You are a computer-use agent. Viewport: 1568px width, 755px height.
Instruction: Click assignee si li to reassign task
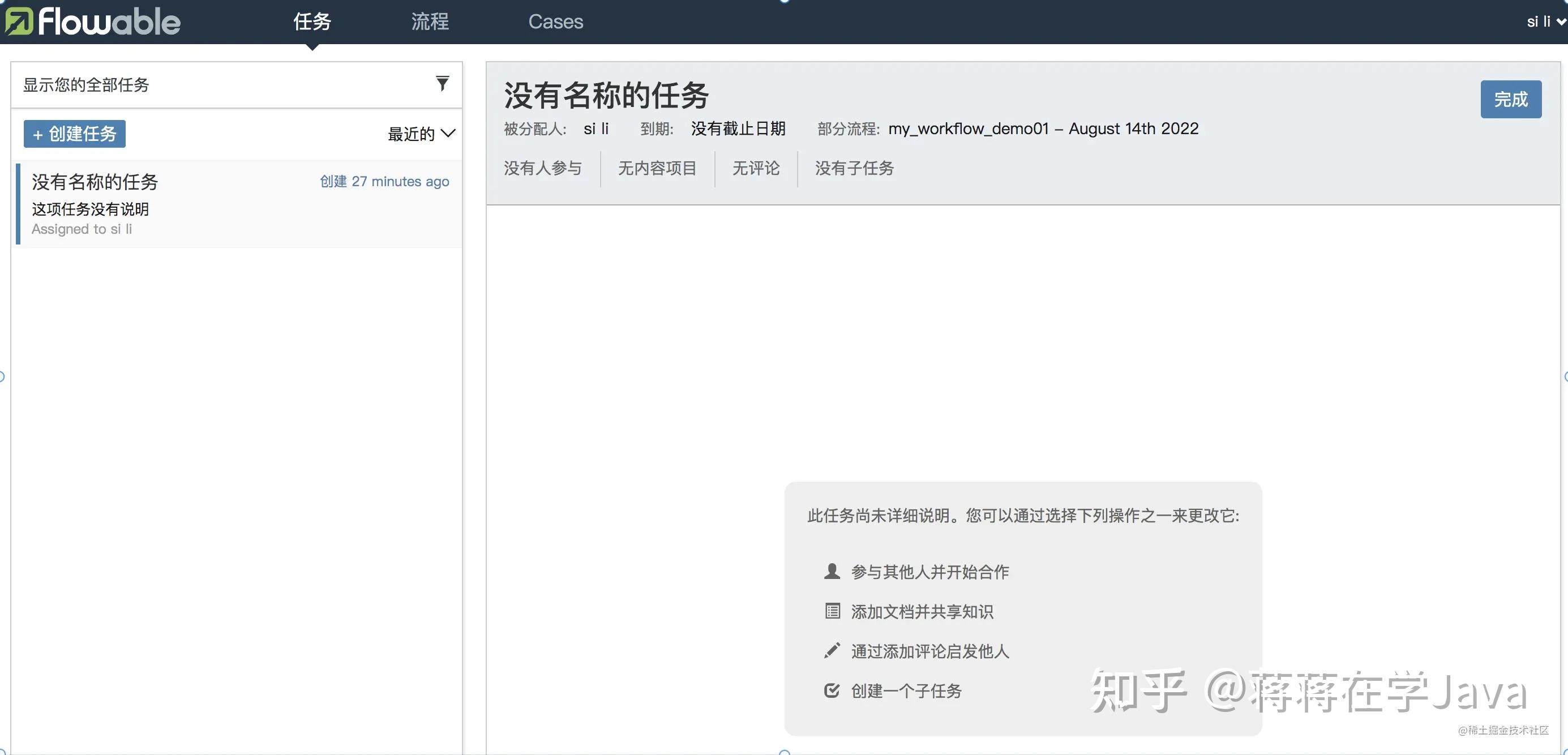[596, 128]
